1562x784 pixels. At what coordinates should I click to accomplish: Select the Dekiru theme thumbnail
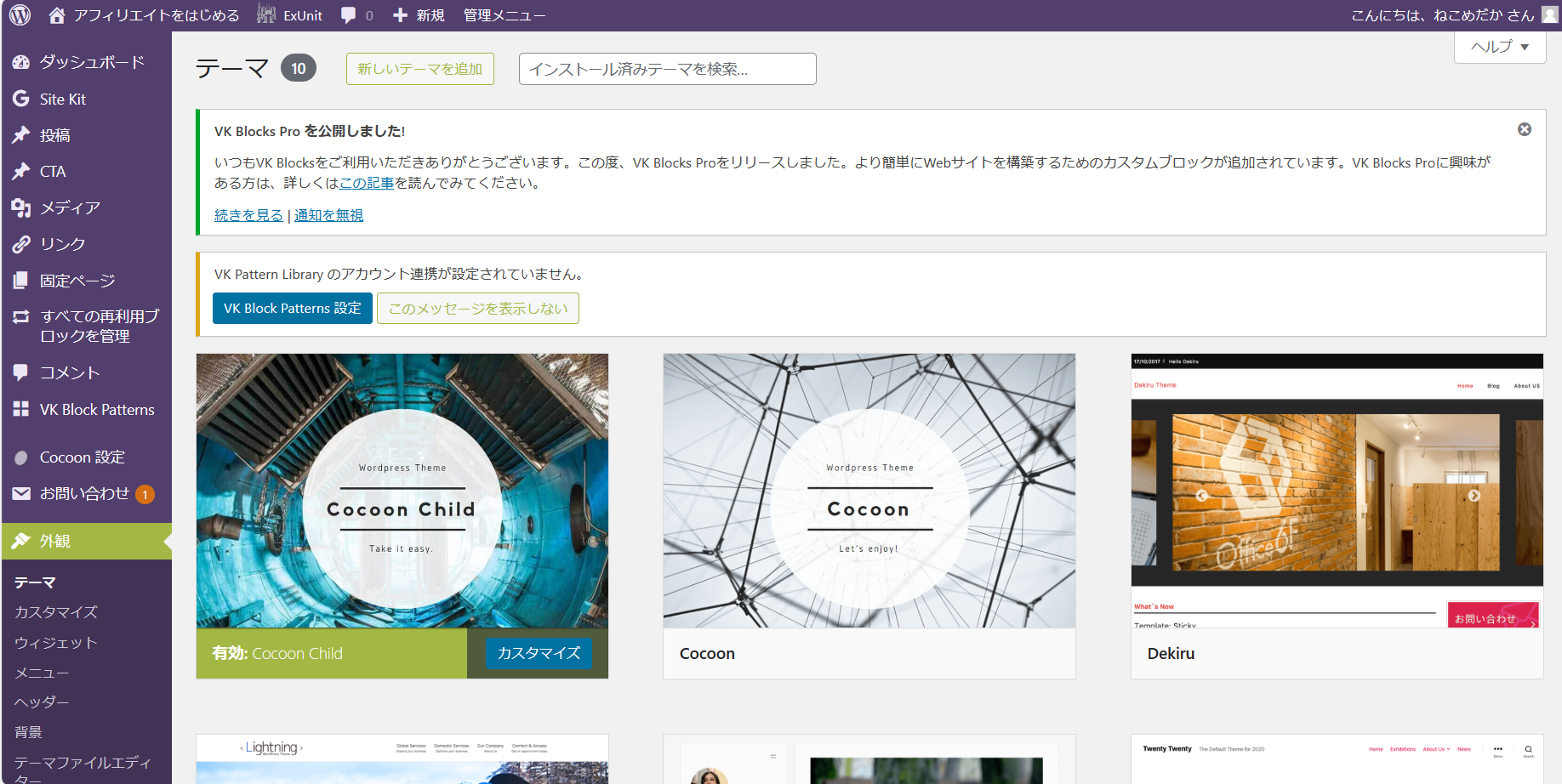1337,491
